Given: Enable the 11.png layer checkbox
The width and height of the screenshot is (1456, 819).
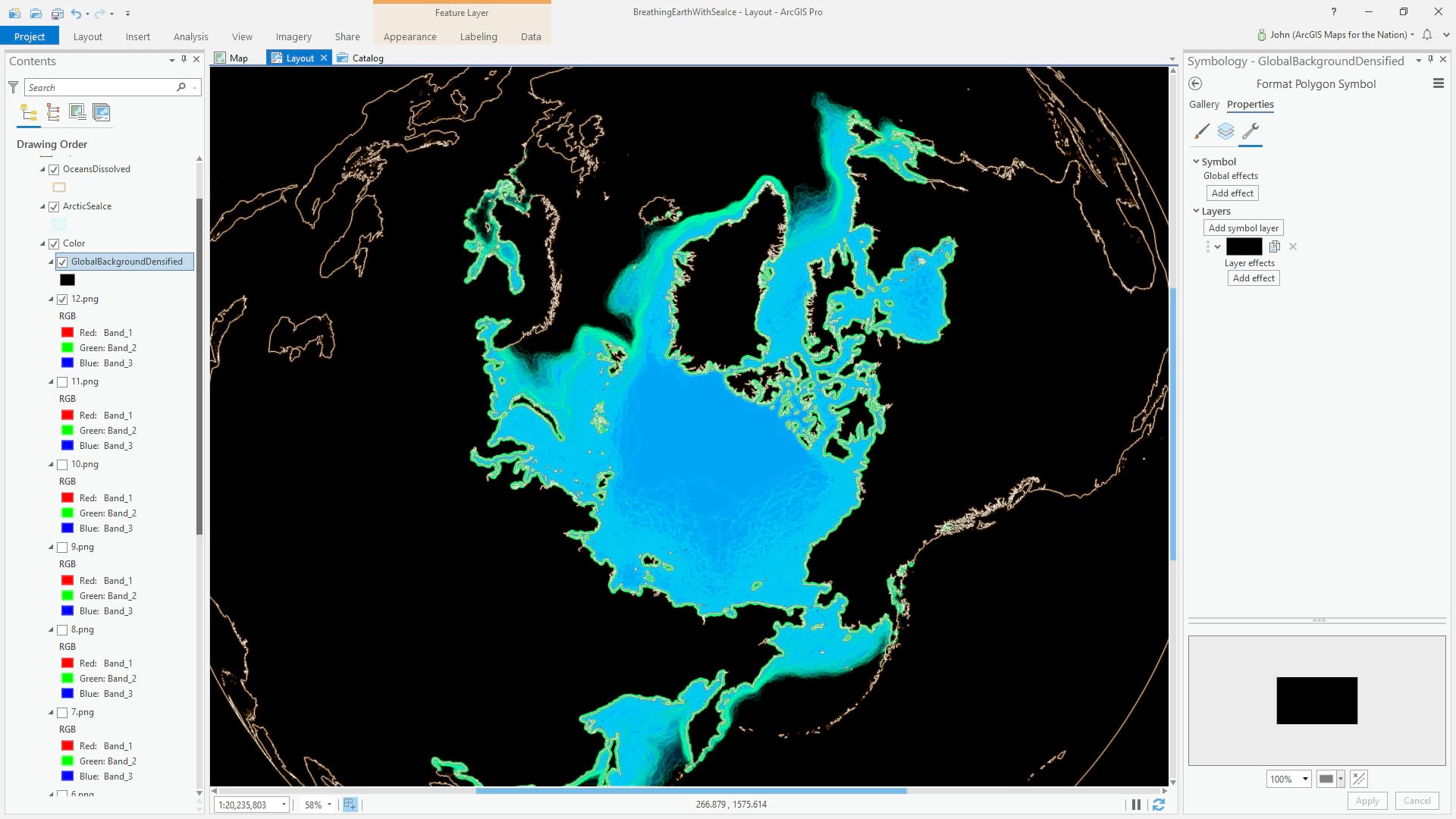Looking at the screenshot, I should (62, 382).
